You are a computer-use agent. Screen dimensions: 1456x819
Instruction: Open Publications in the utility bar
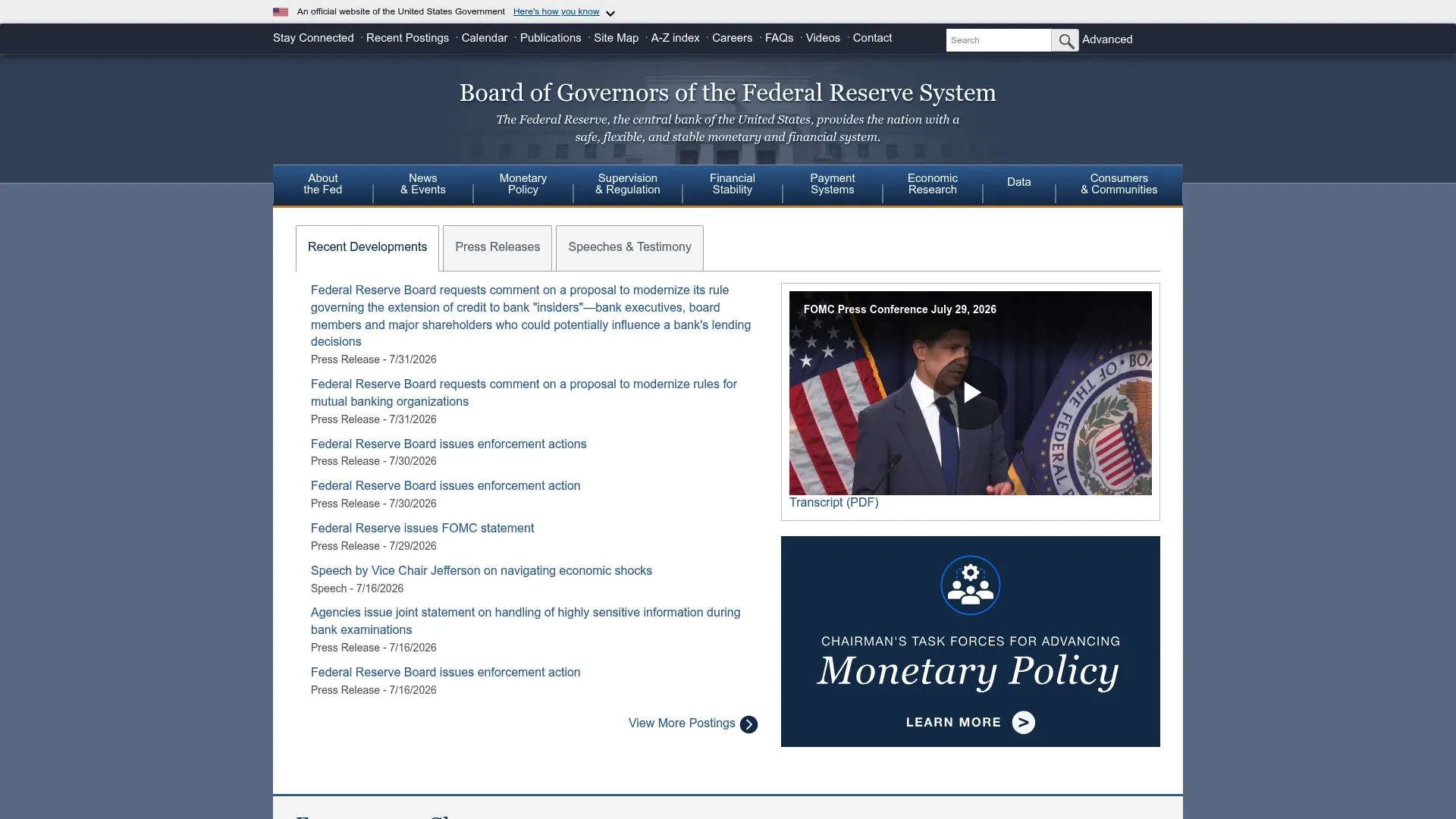(x=551, y=38)
